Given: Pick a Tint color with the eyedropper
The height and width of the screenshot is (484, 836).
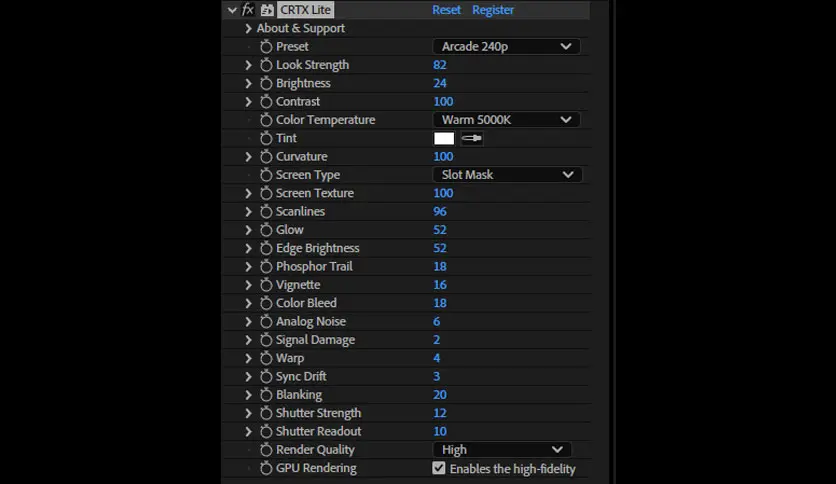Looking at the screenshot, I should click(x=472, y=139).
